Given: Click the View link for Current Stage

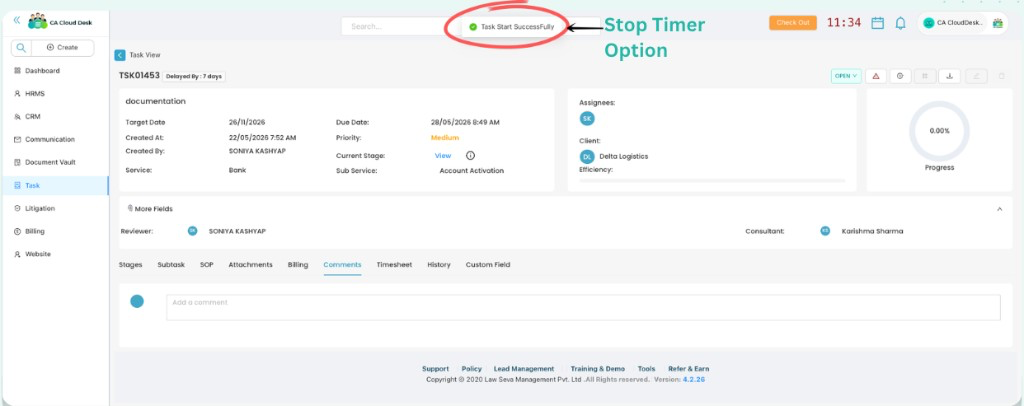Looking at the screenshot, I should click(443, 155).
